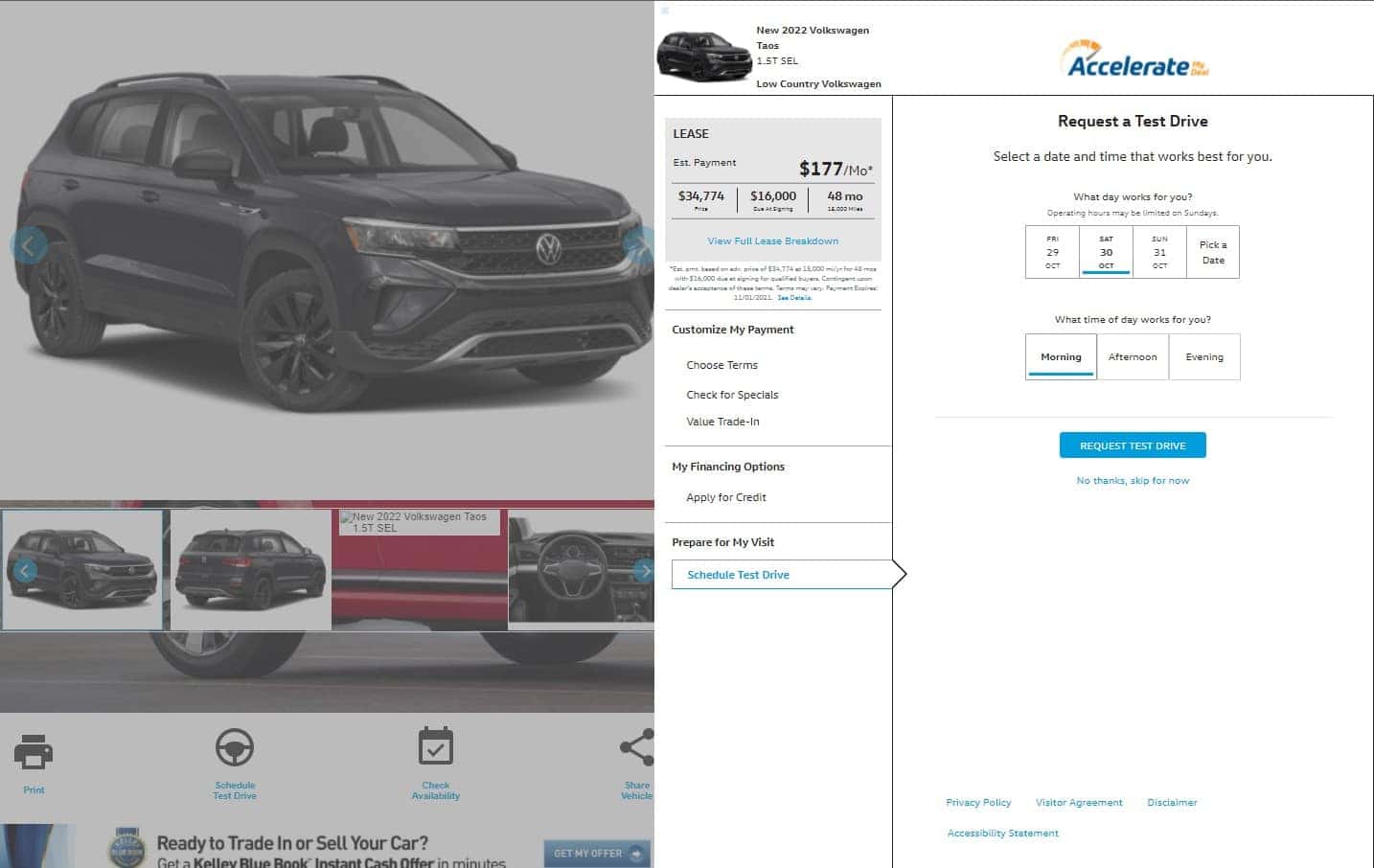Screen dimensions: 1374x868
Task: Click the steering wheel Schedule Test Drive icon
Action: click(x=235, y=747)
